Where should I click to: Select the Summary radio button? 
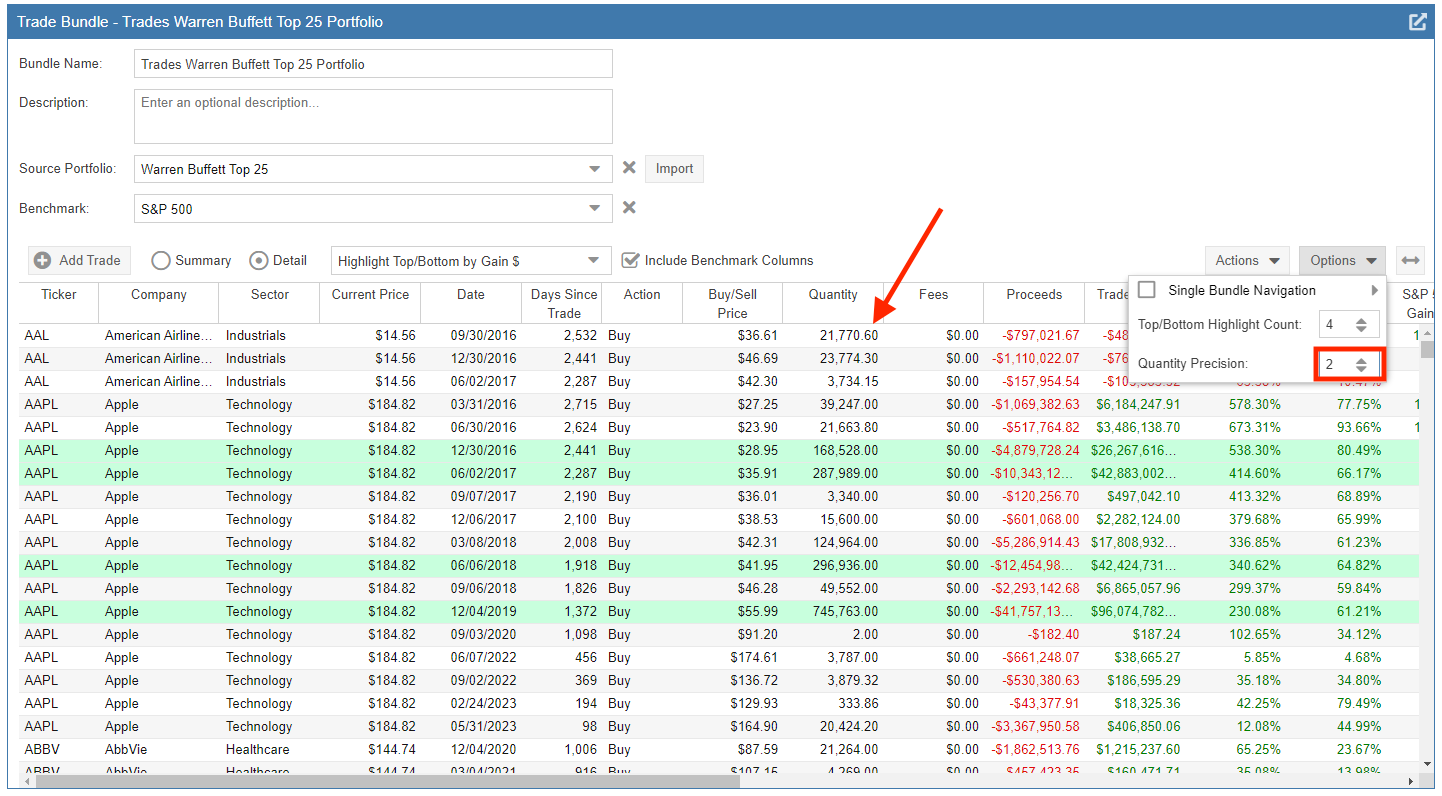point(161,260)
